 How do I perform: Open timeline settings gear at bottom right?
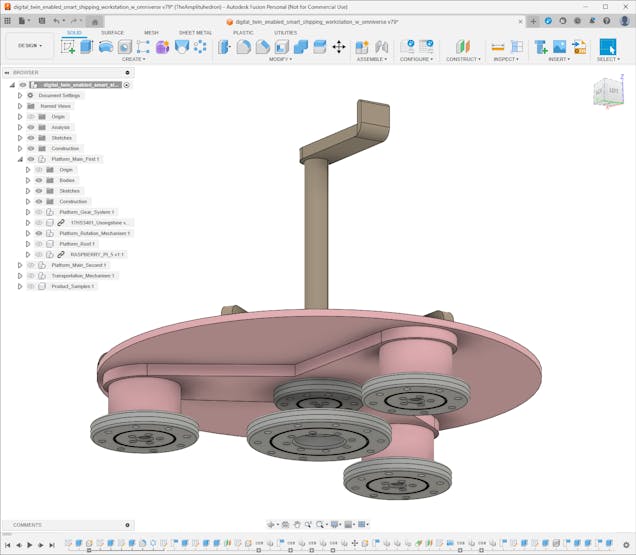click(626, 545)
